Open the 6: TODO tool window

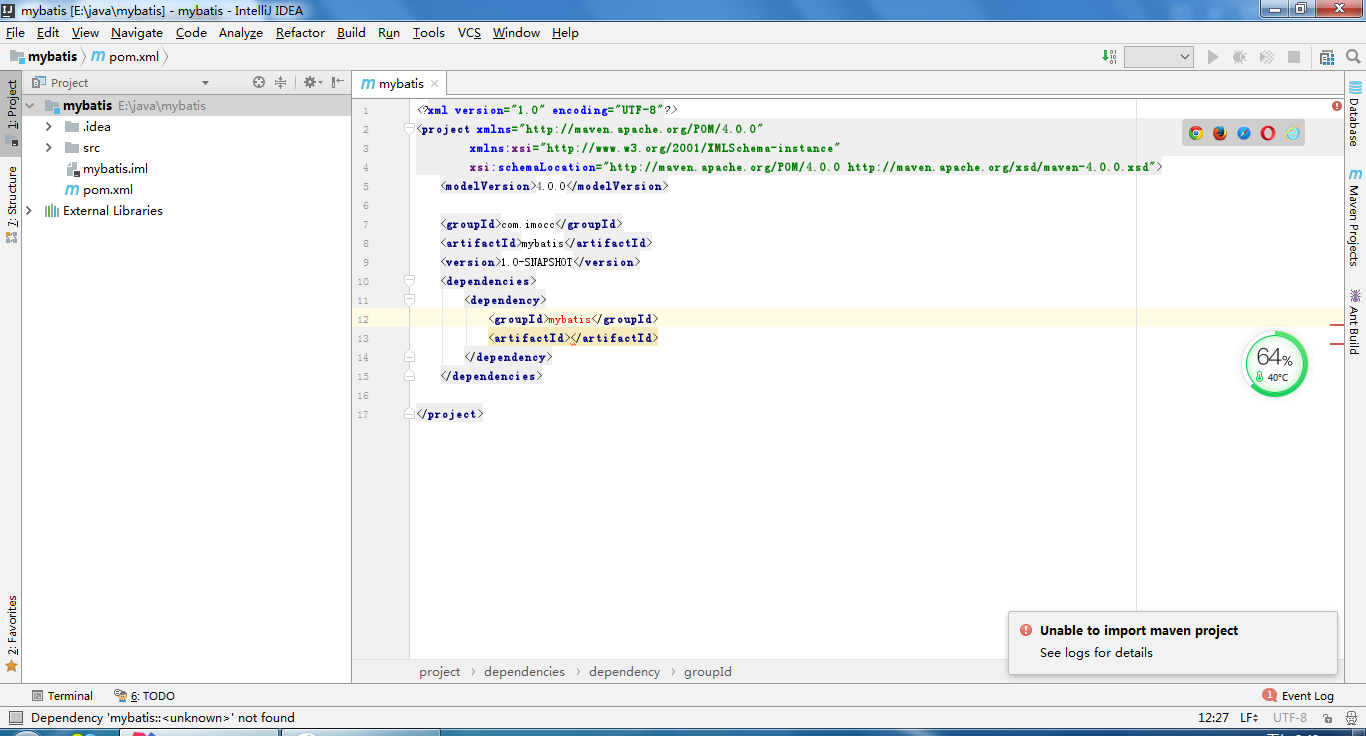coord(144,696)
